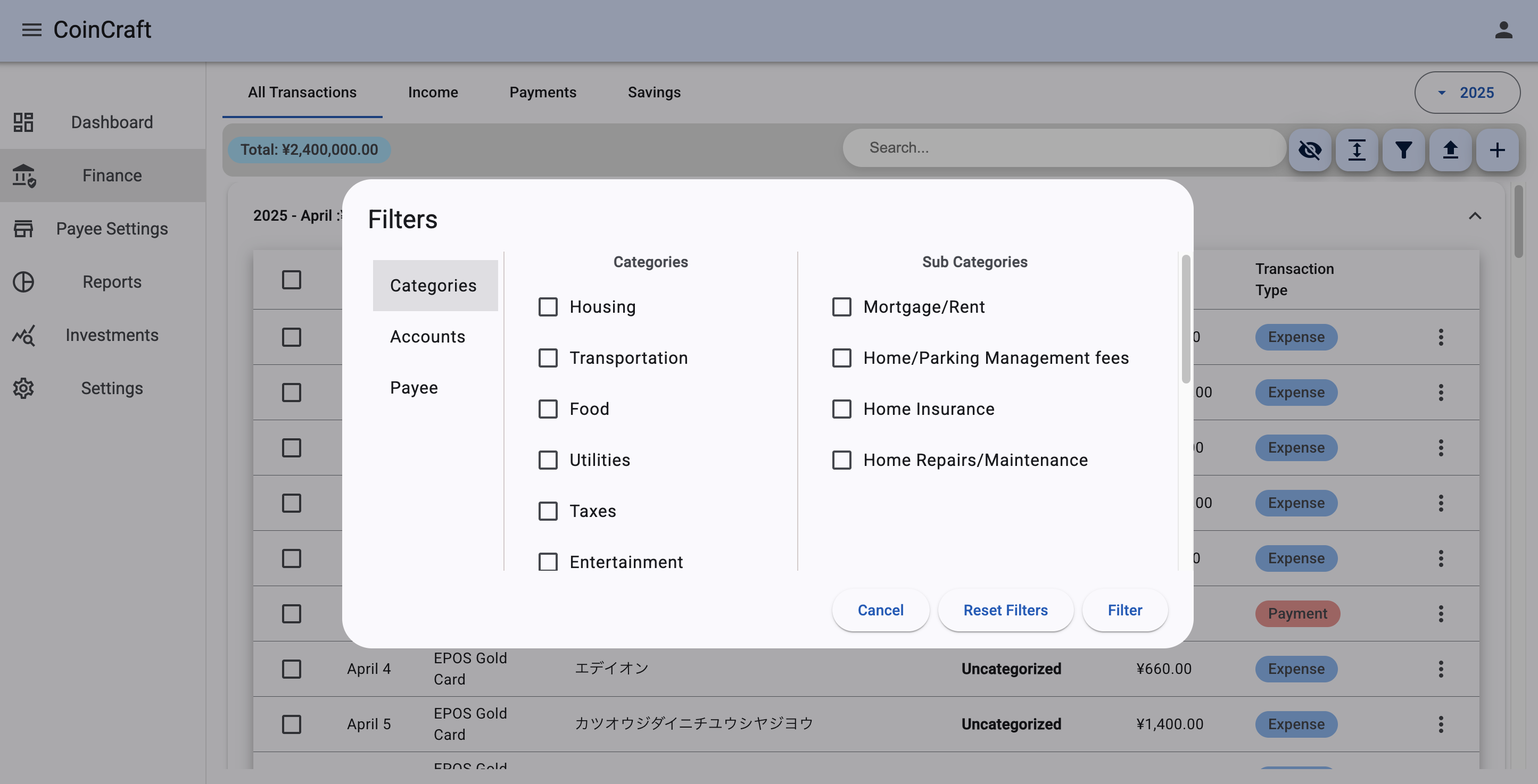
Task: Select Payee filter section
Action: tap(435, 388)
